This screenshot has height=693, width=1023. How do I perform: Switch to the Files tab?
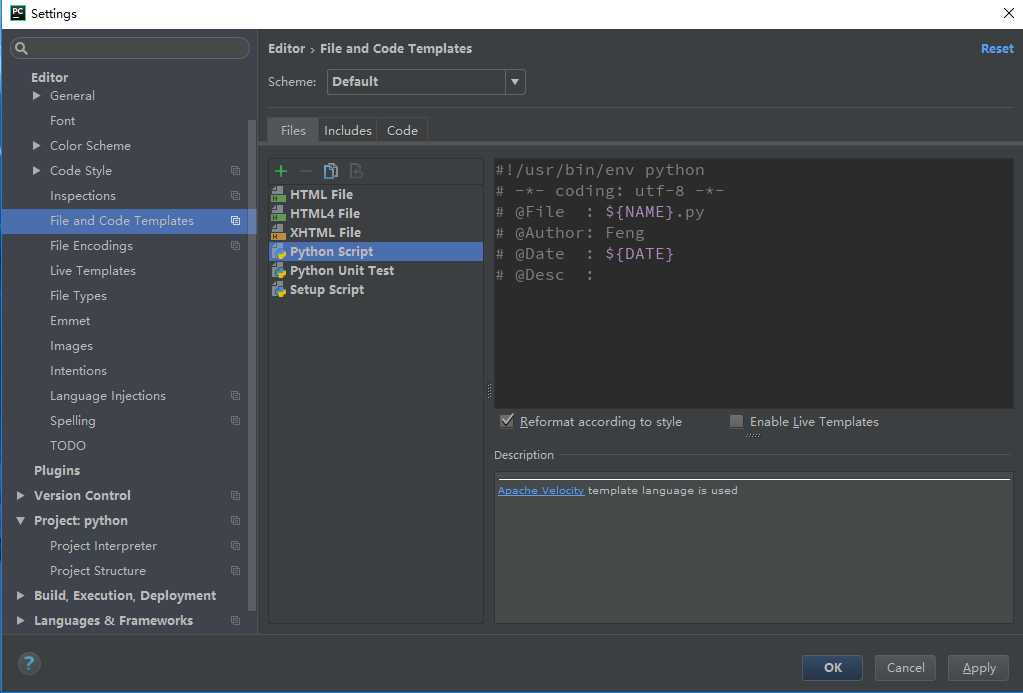click(x=293, y=130)
